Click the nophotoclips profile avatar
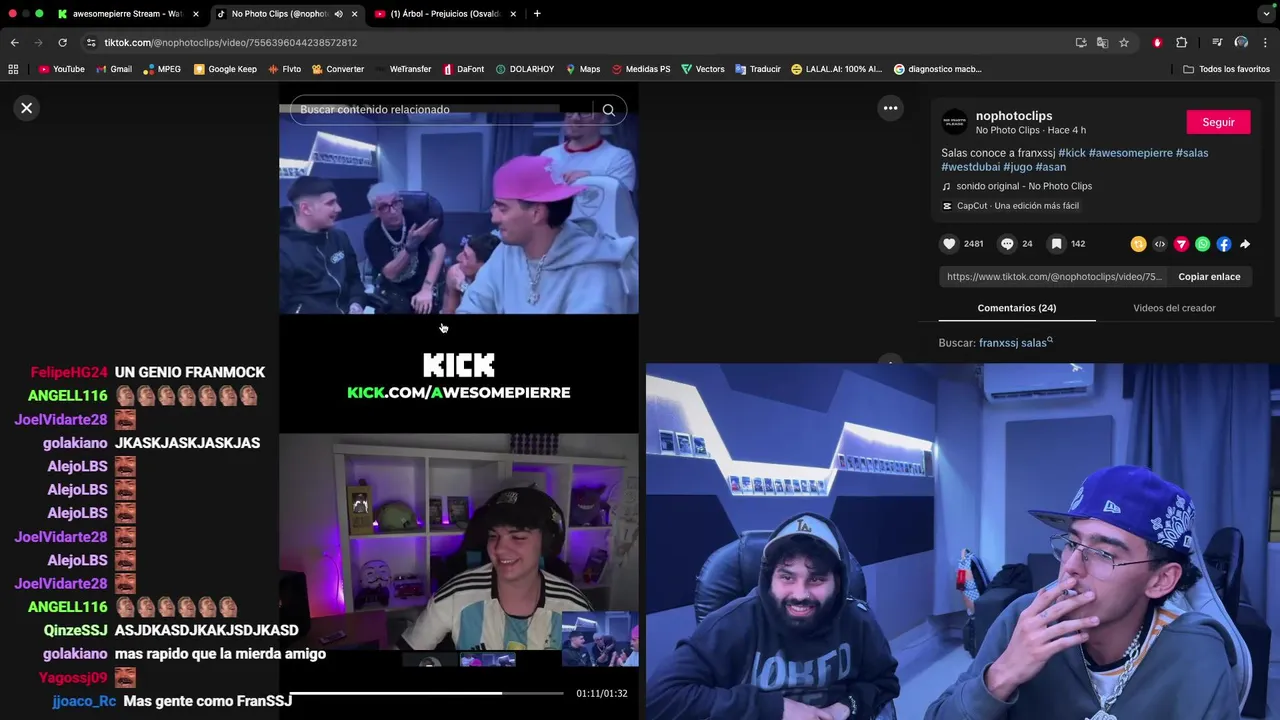 pyautogui.click(x=955, y=122)
